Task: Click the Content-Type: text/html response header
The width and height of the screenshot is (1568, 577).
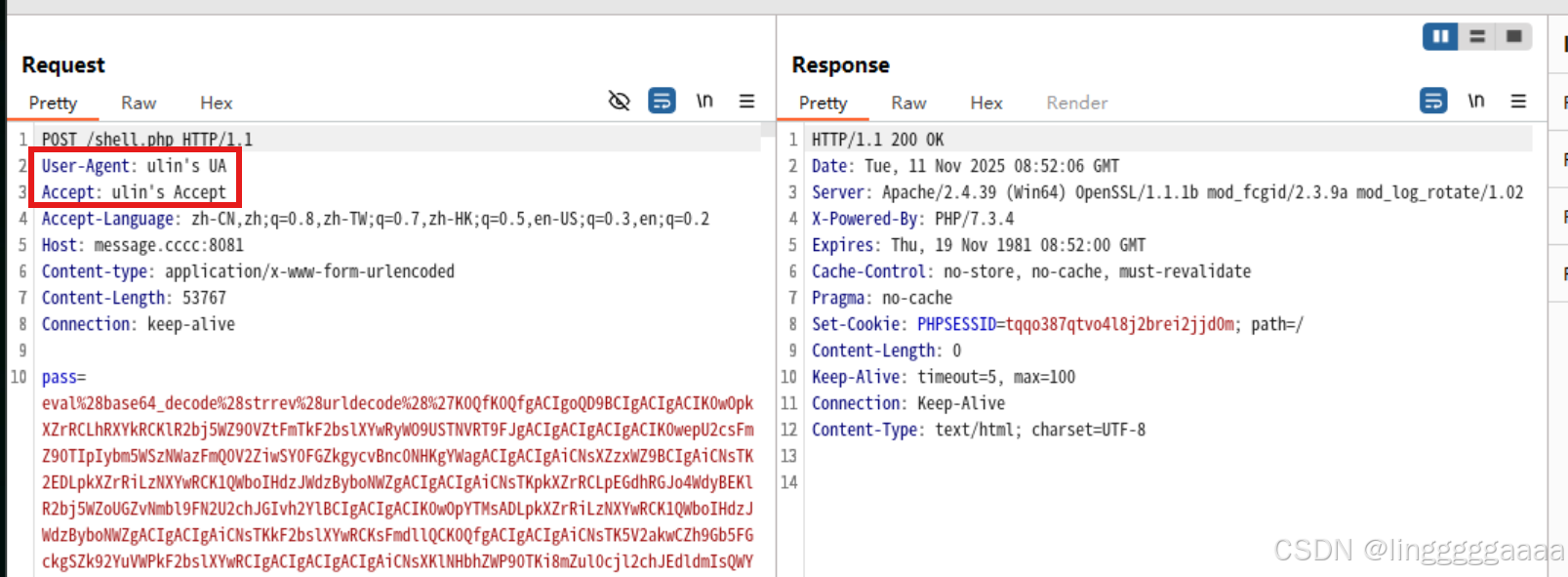Action: pyautogui.click(x=979, y=430)
